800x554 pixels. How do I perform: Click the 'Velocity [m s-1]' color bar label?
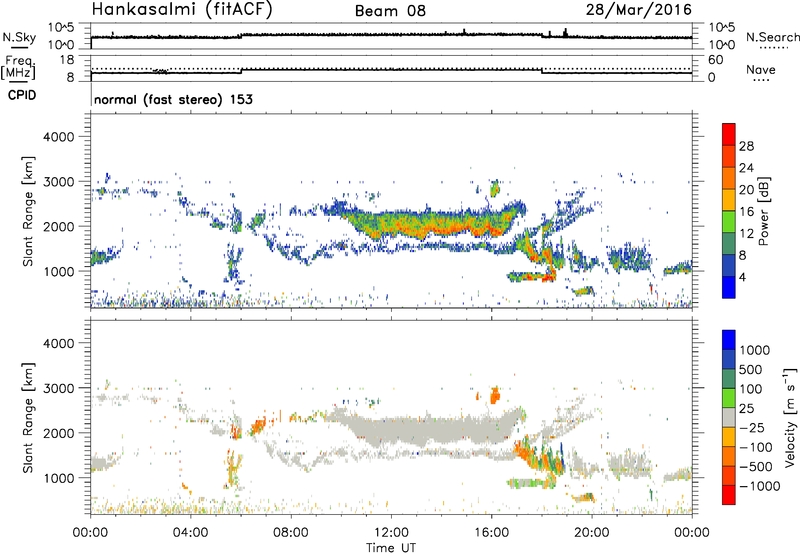790,417
